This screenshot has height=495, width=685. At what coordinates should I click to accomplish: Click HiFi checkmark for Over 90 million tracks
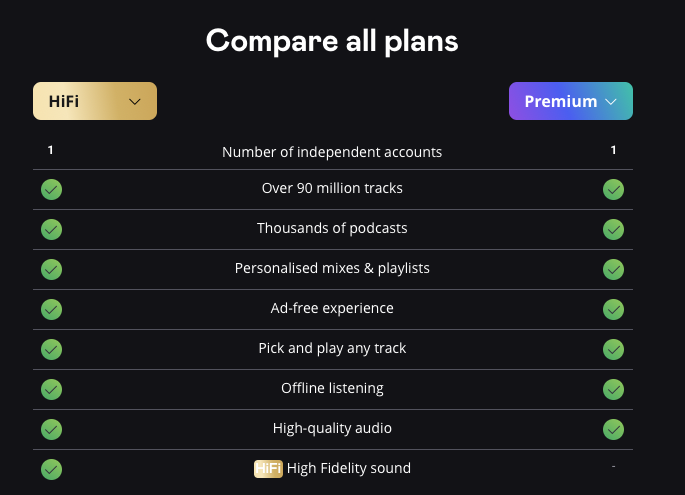(51, 189)
